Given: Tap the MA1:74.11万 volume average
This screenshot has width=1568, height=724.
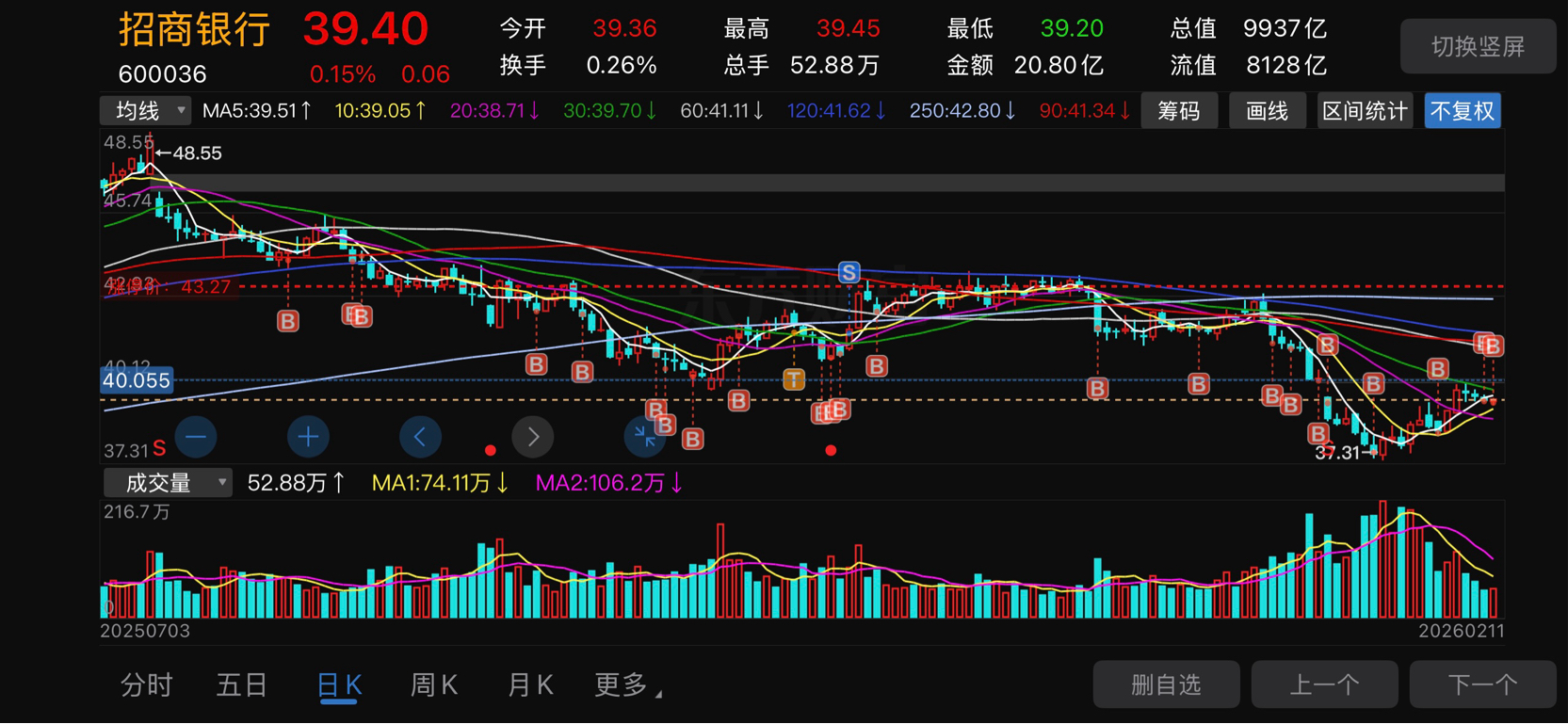Looking at the screenshot, I should (440, 483).
